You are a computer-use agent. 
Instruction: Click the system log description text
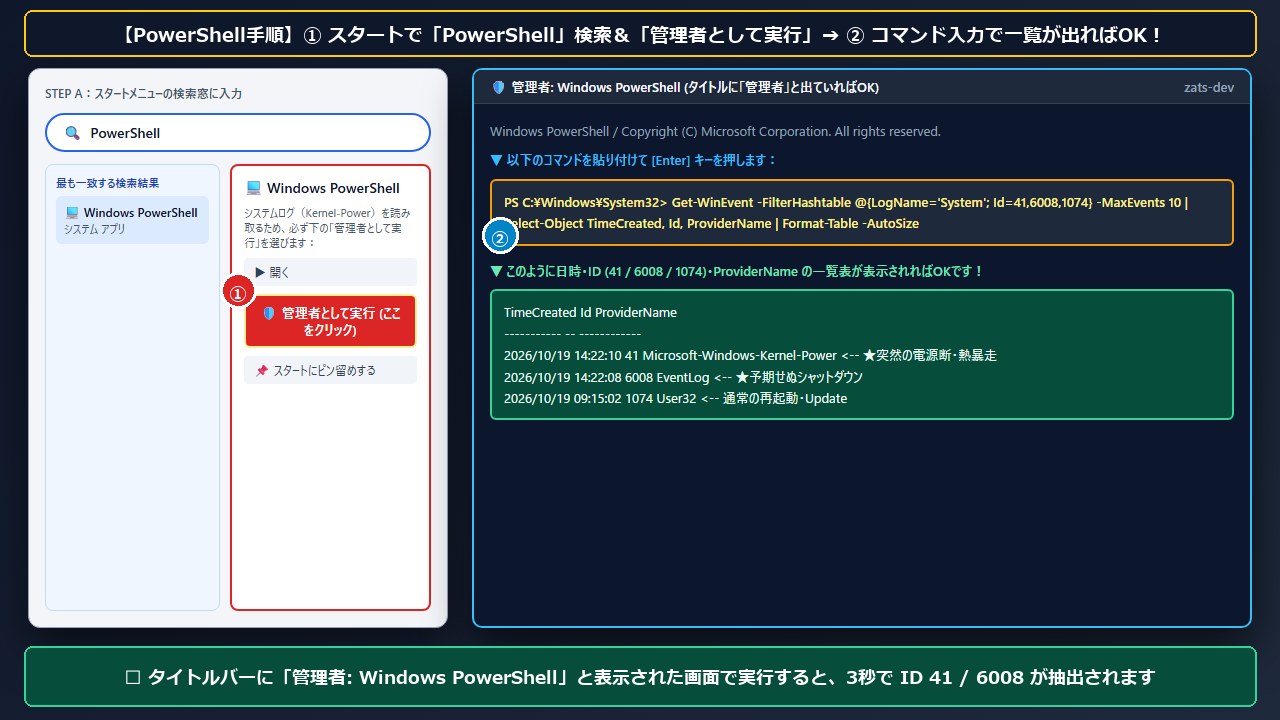coord(330,228)
